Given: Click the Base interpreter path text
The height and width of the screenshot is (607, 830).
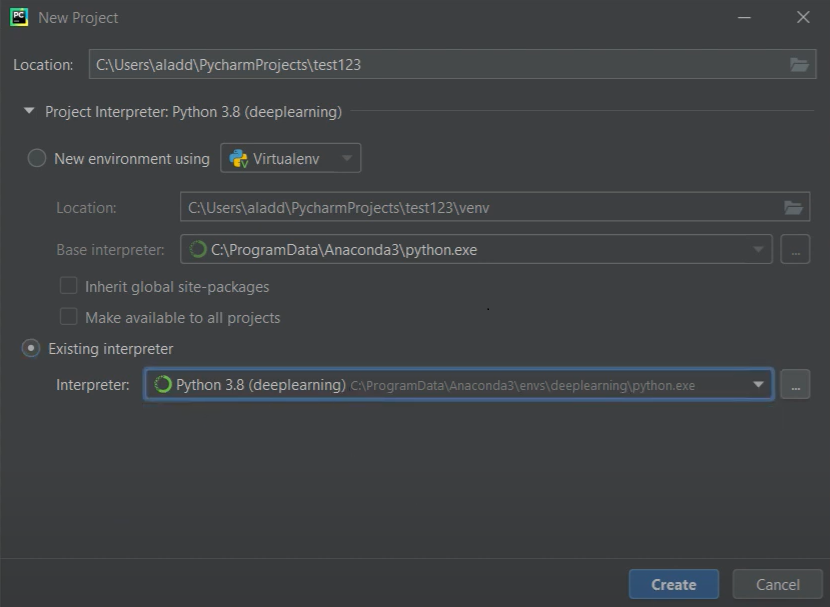Looking at the screenshot, I should click(344, 249).
